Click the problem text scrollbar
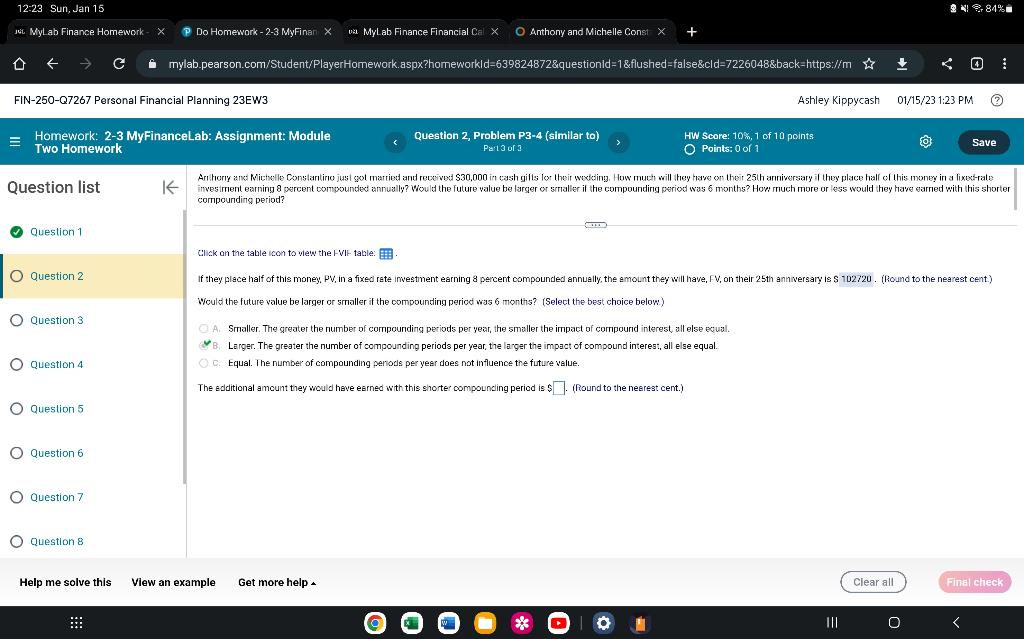1024x639 pixels. click(x=1015, y=189)
